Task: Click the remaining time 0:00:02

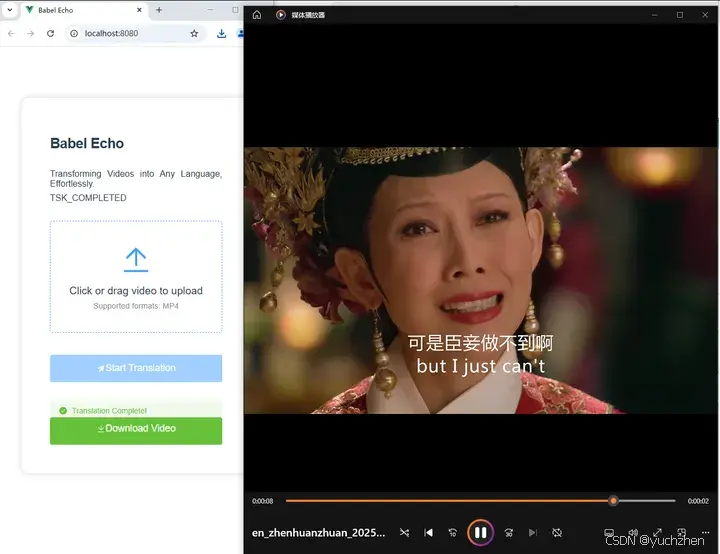Action: tap(698, 501)
